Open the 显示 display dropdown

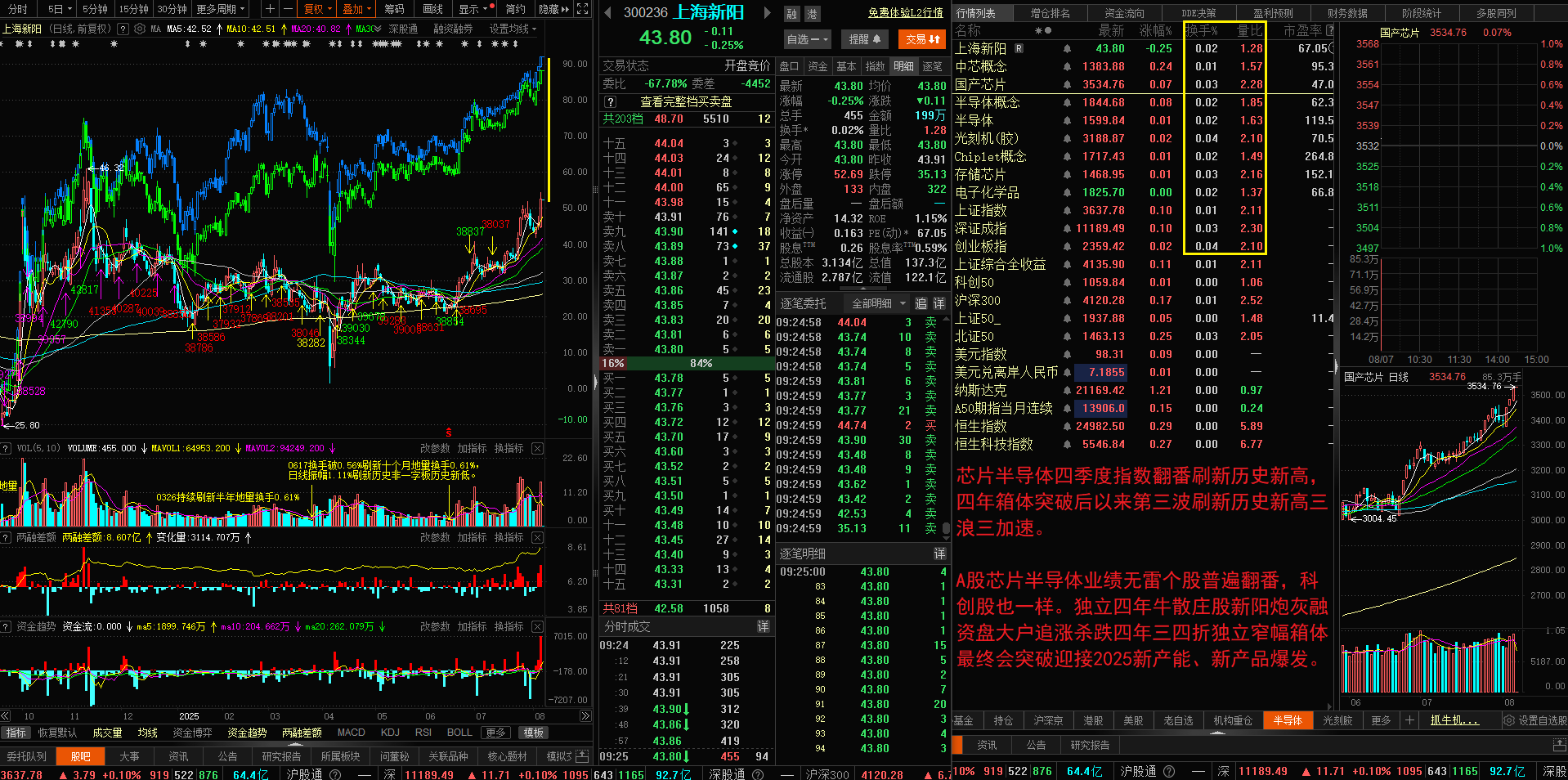473,9
